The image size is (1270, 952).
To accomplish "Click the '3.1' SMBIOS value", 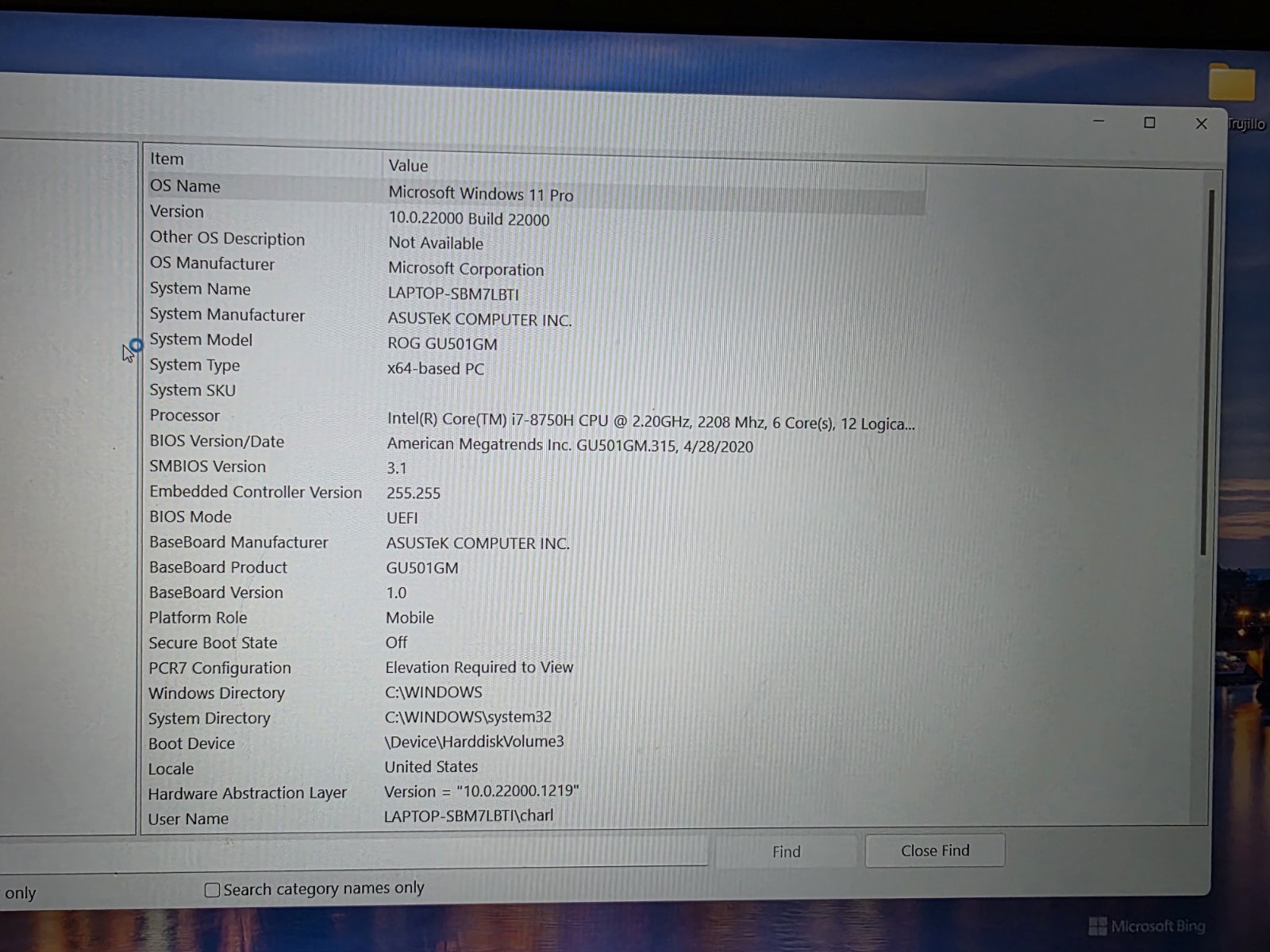I will point(397,468).
